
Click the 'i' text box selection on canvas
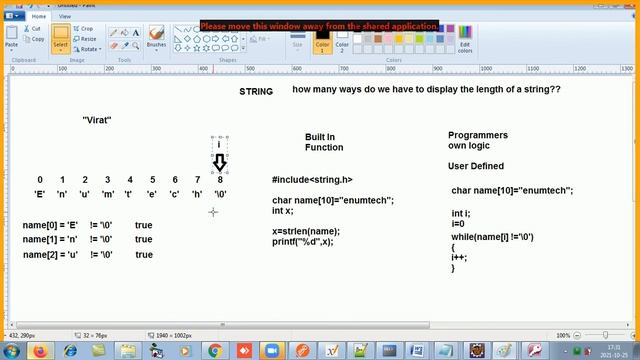(x=220, y=155)
